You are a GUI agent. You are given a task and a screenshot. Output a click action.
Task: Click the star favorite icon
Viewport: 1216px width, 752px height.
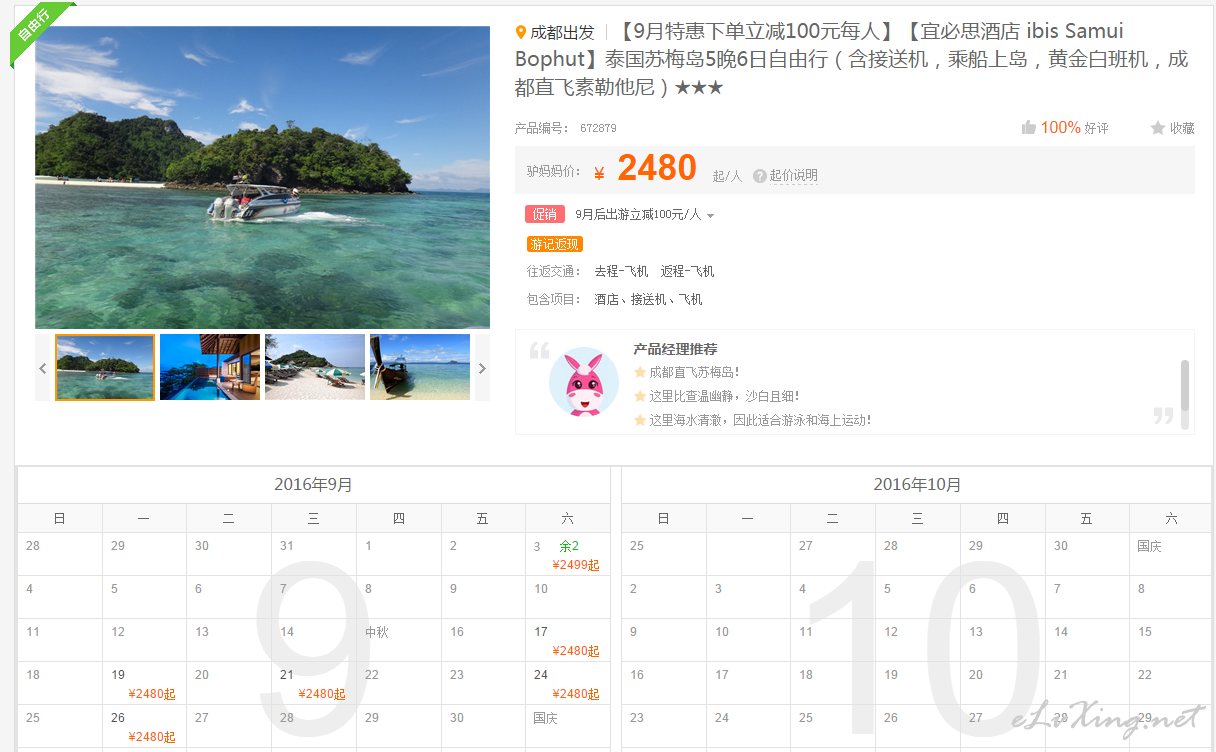(x=1158, y=128)
